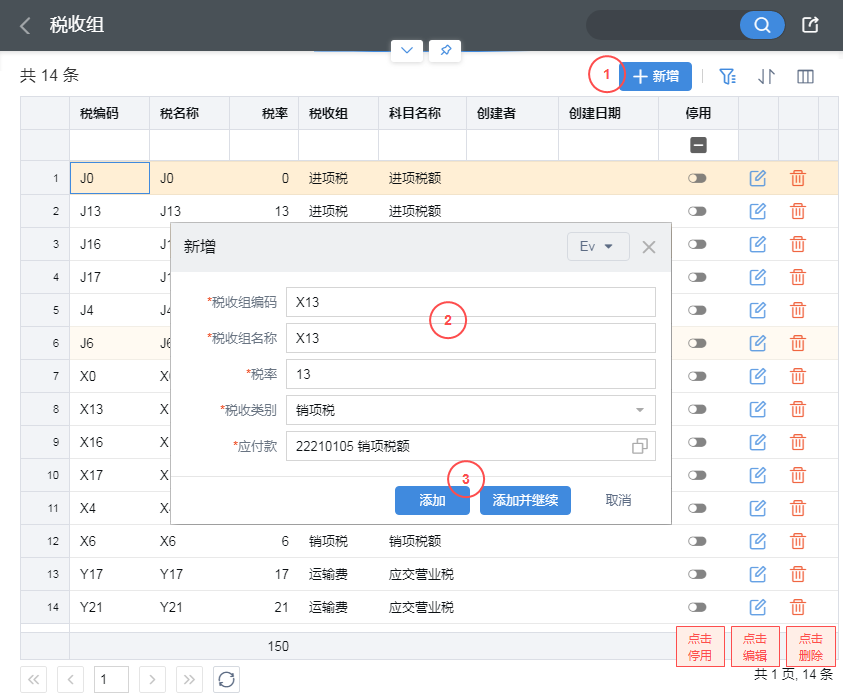This screenshot has width=843, height=698.
Task: Edit the J0 row with pencil icon
Action: pyautogui.click(x=758, y=178)
